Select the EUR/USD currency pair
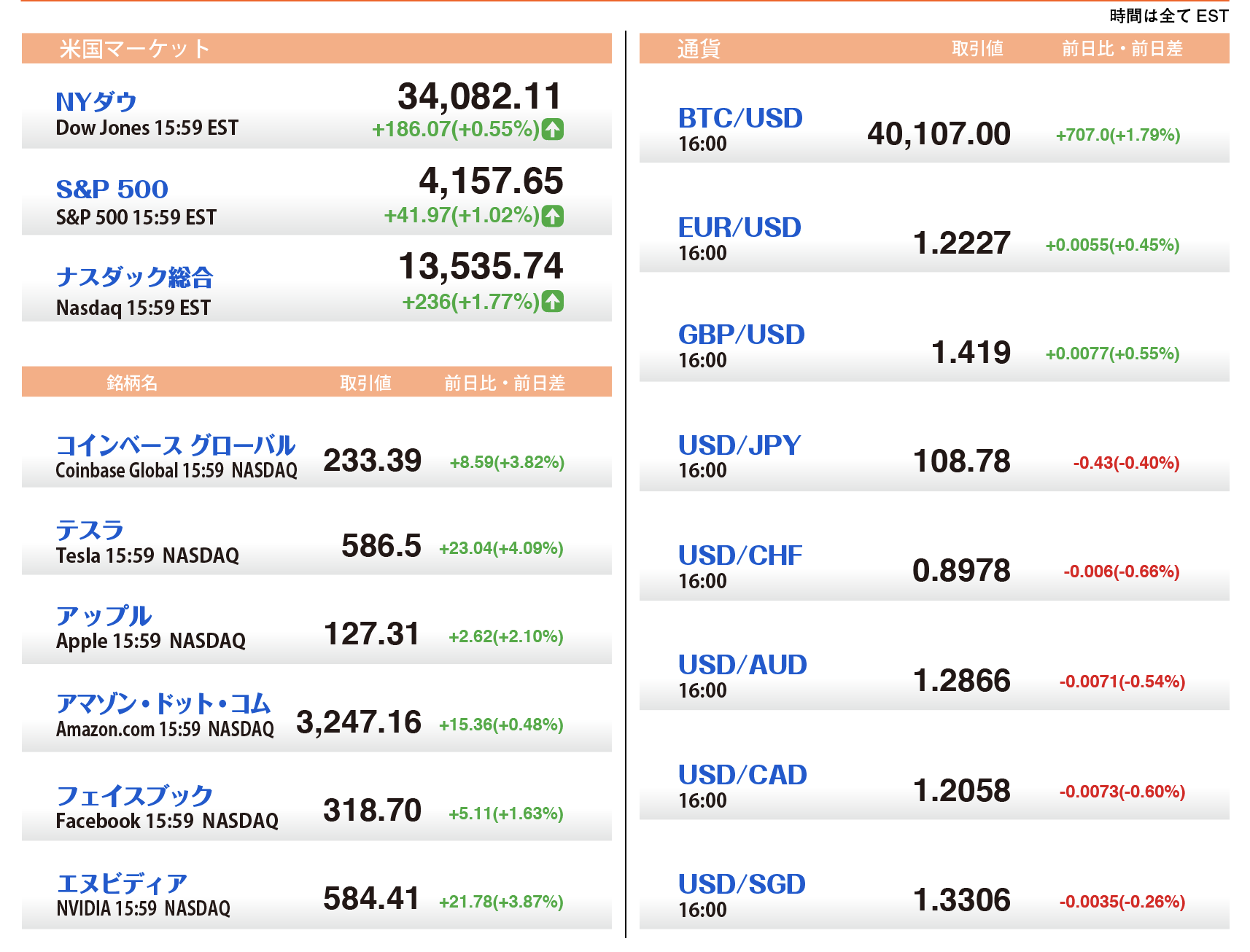The width and height of the screenshot is (1250, 952). [x=739, y=227]
